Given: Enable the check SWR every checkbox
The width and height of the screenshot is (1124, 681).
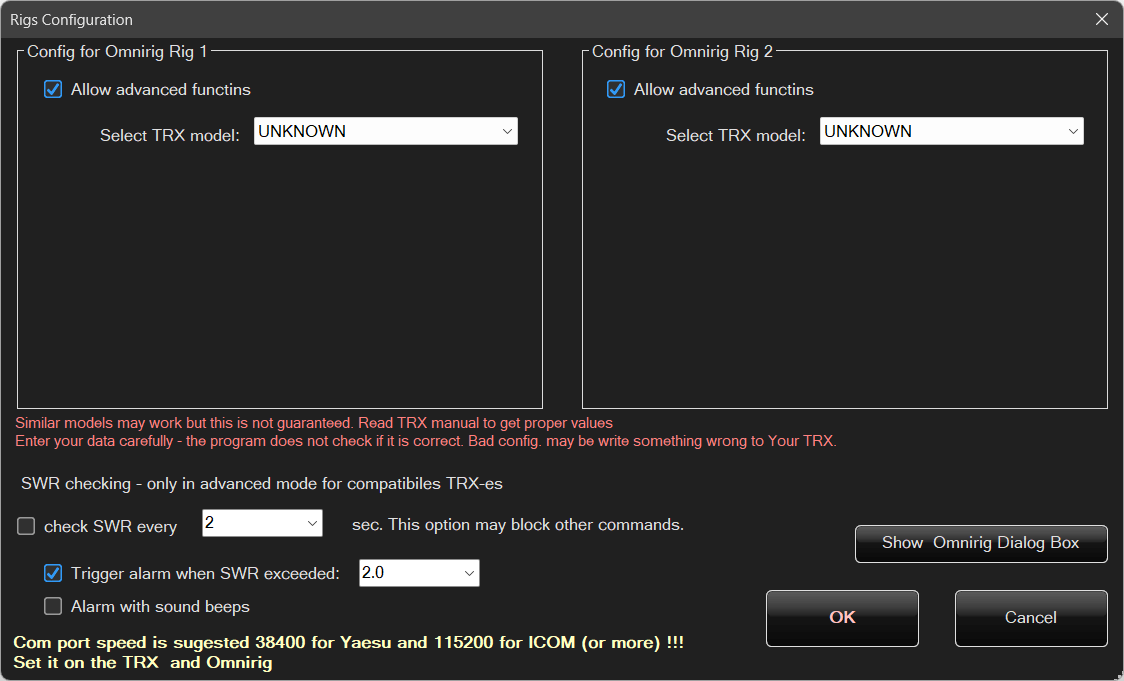Looking at the screenshot, I should (x=26, y=527).
